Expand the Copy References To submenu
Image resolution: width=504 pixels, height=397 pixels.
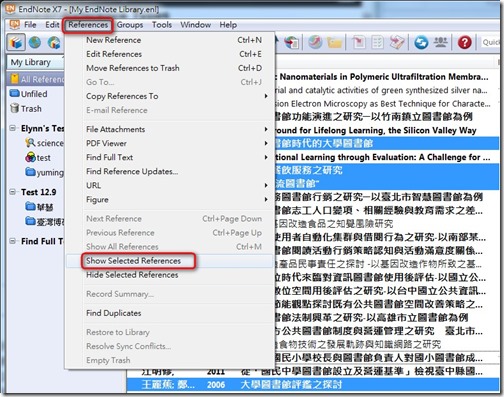pyautogui.click(x=169, y=96)
